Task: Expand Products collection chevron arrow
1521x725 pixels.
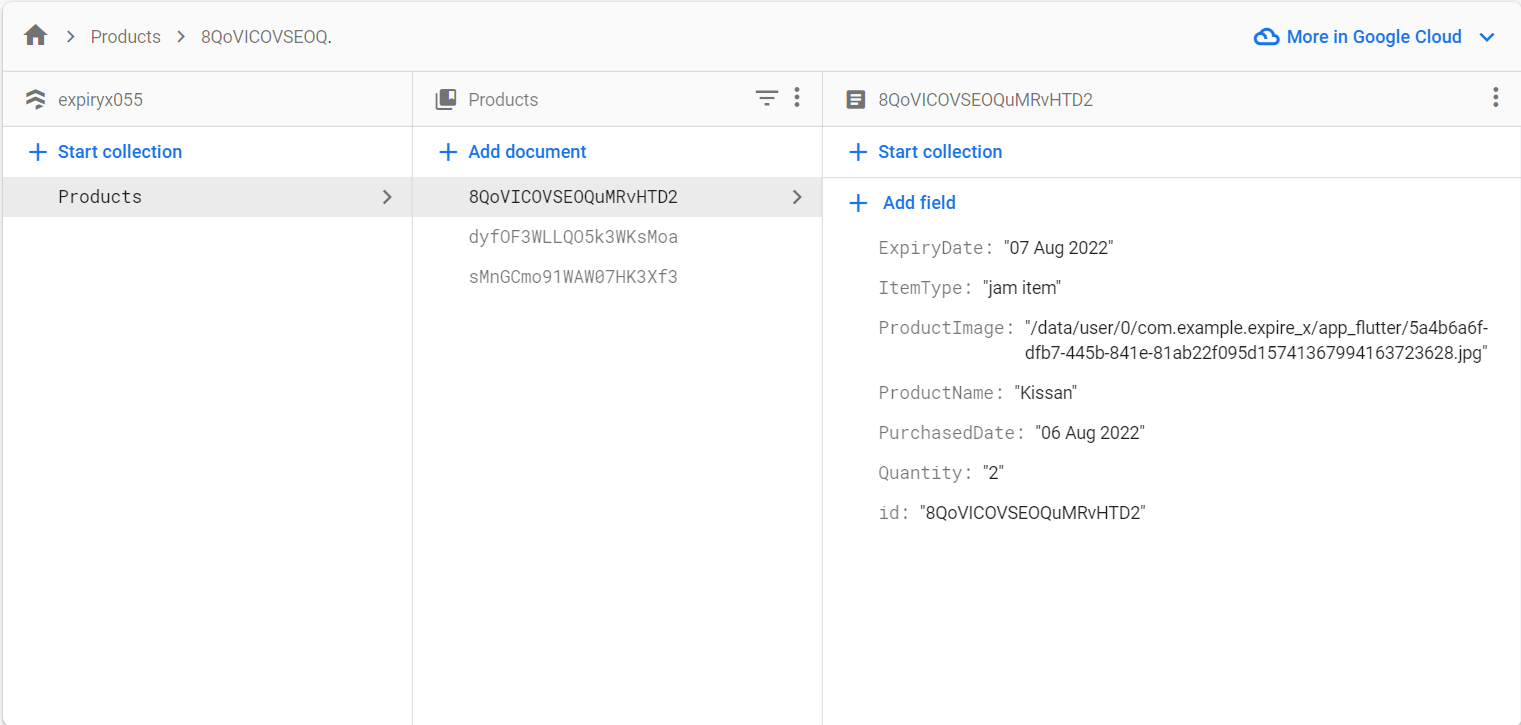Action: click(387, 197)
